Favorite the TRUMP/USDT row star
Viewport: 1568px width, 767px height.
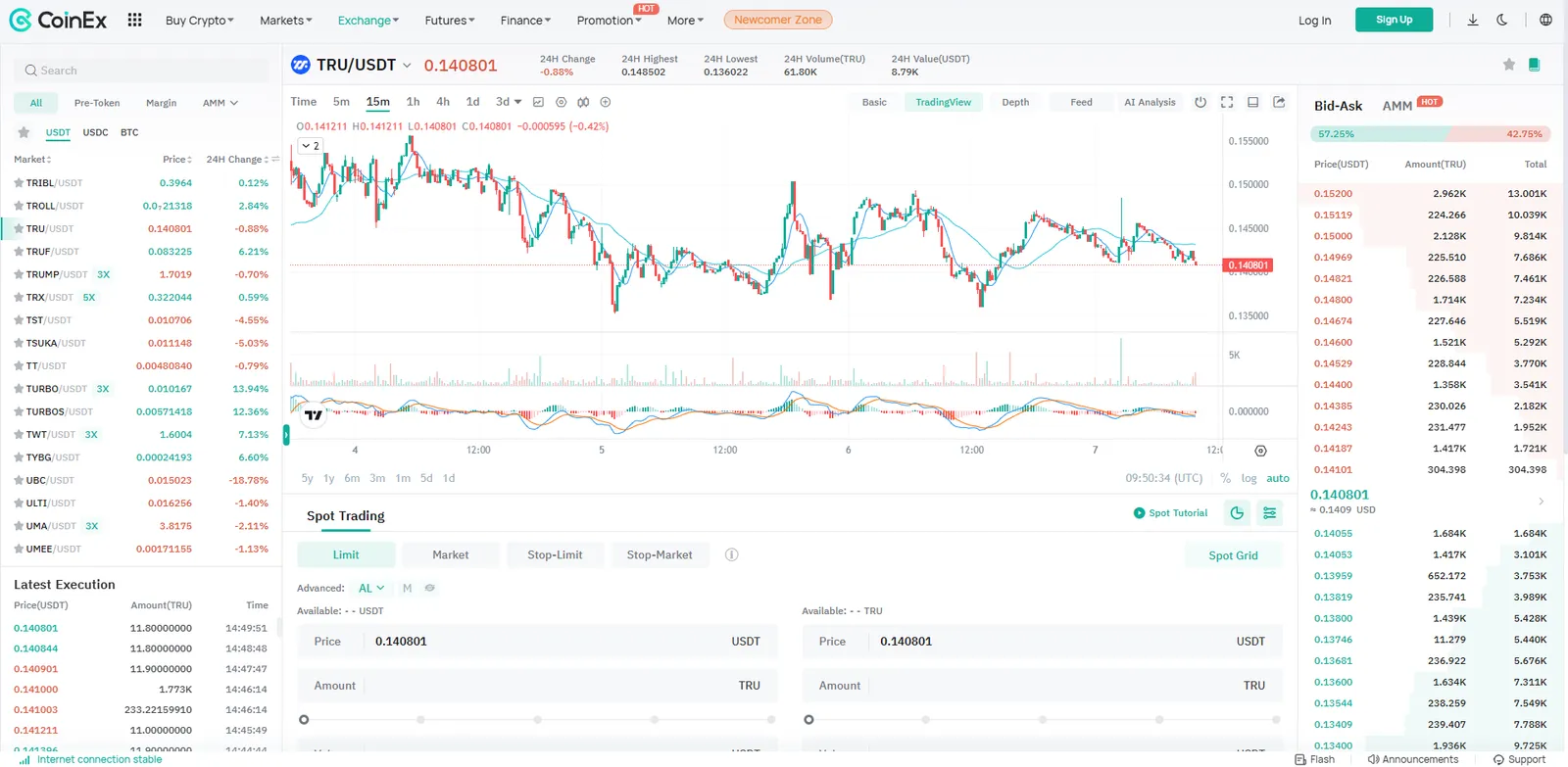19,274
